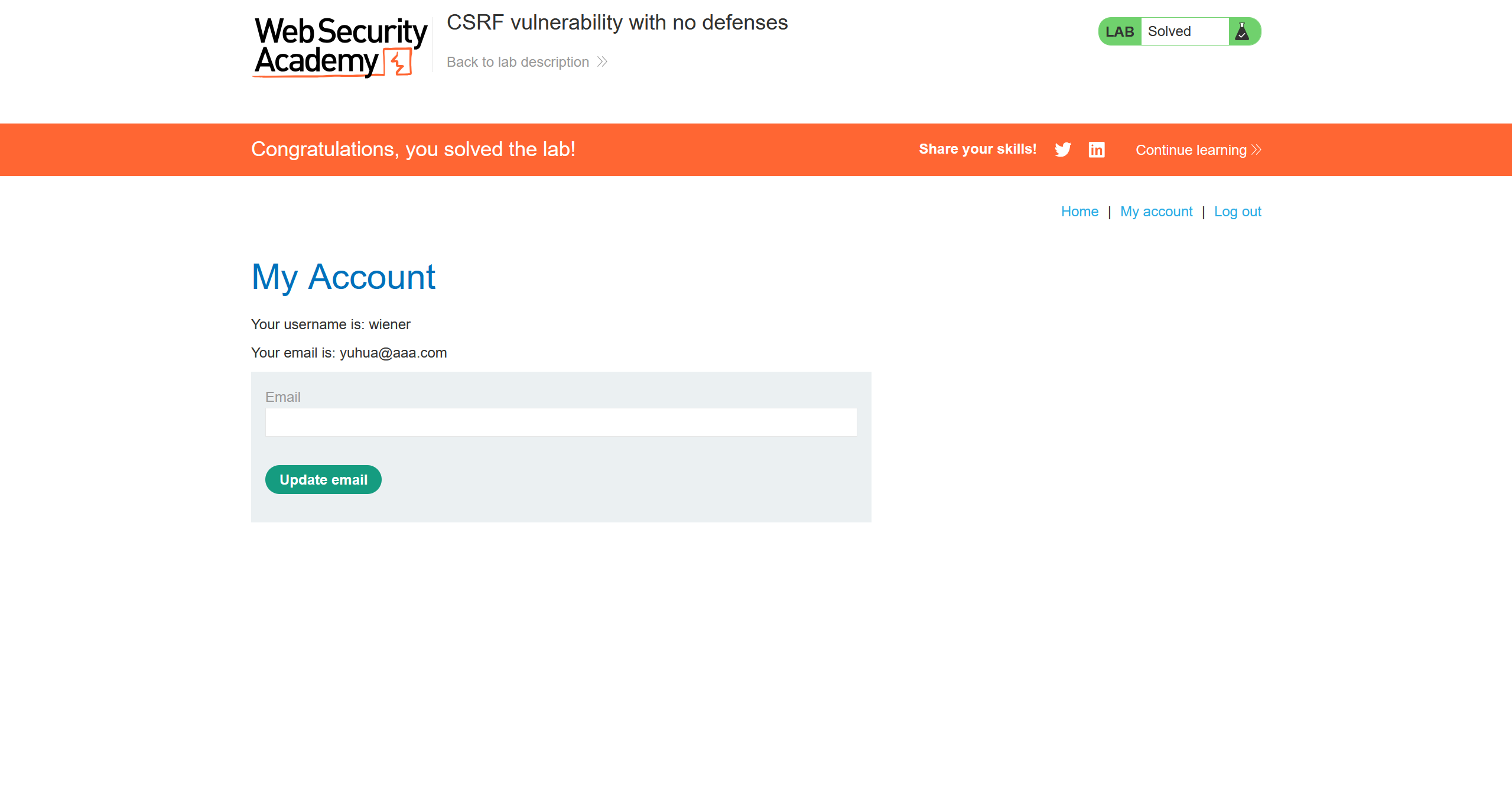Click the Solved status text

tap(1169, 31)
